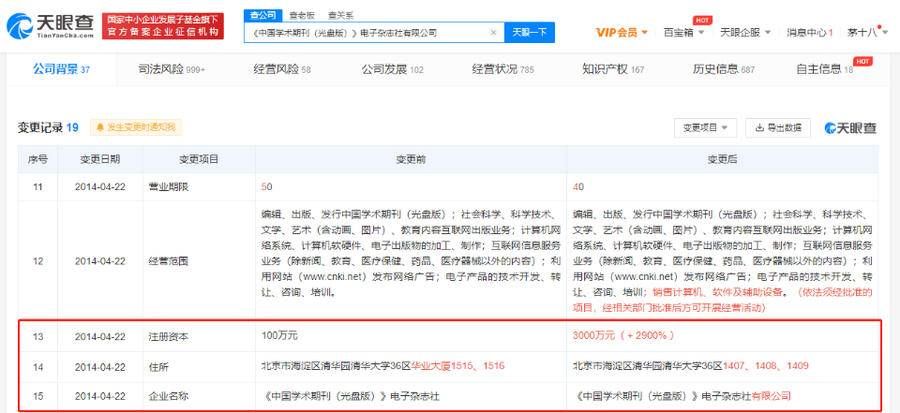The image size is (900, 413).
Task: Click the 序号 column header
Action: [38, 159]
